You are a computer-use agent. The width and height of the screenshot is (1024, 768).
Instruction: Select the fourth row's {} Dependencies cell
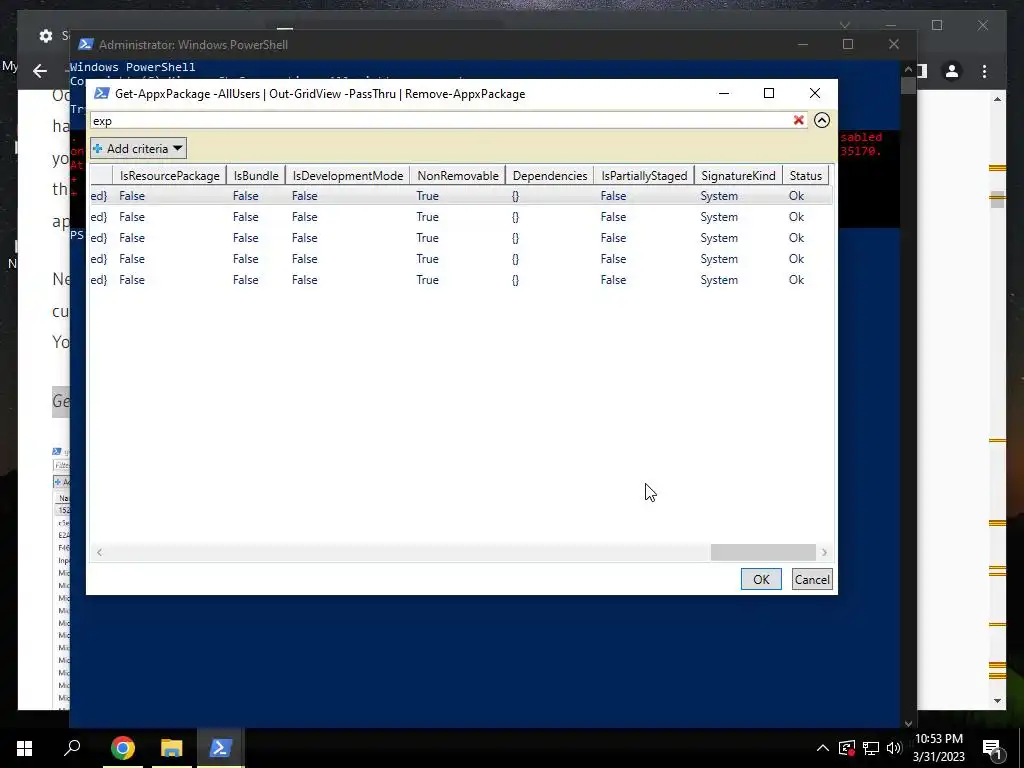[515, 259]
